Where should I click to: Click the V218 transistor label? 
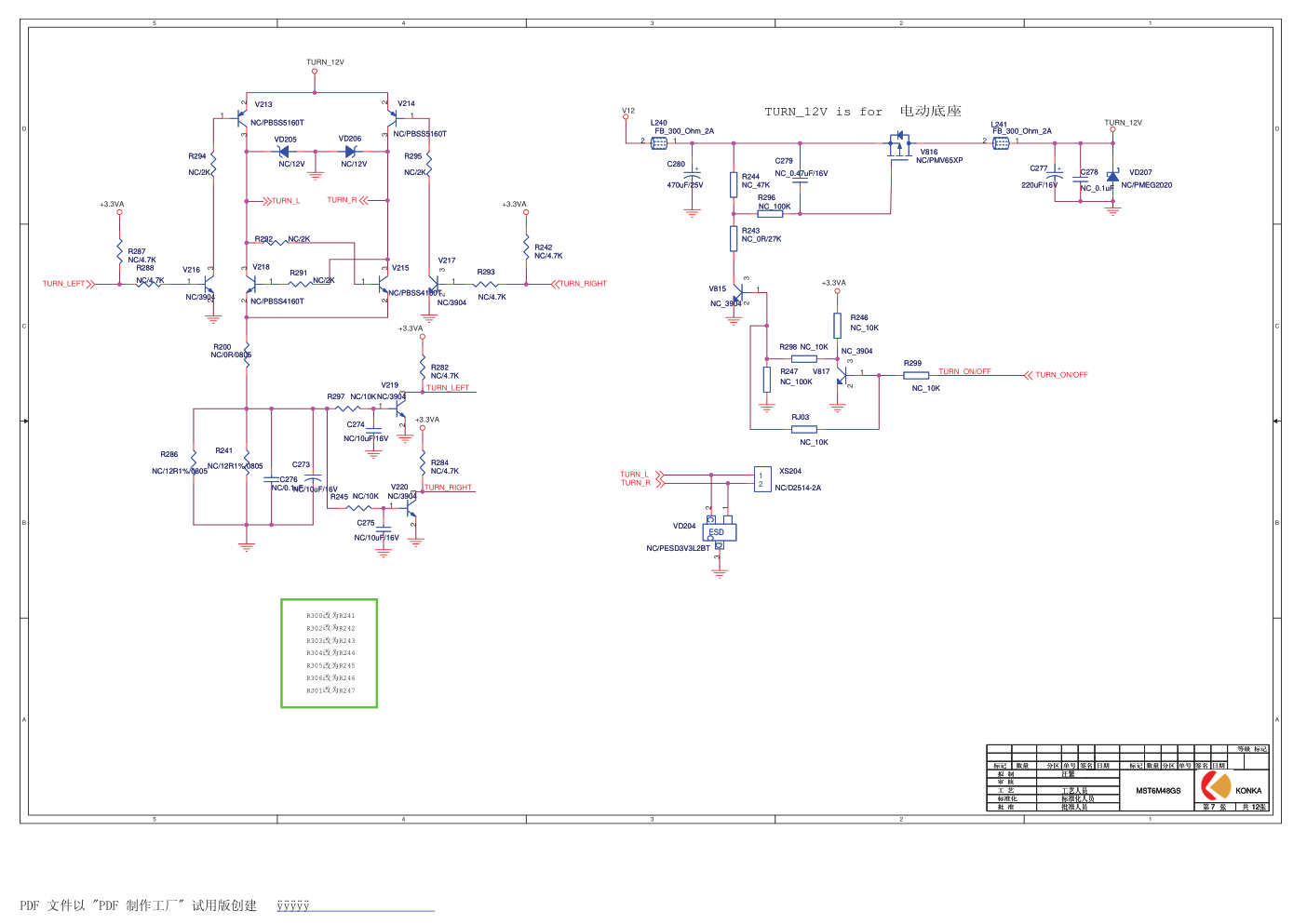click(261, 267)
